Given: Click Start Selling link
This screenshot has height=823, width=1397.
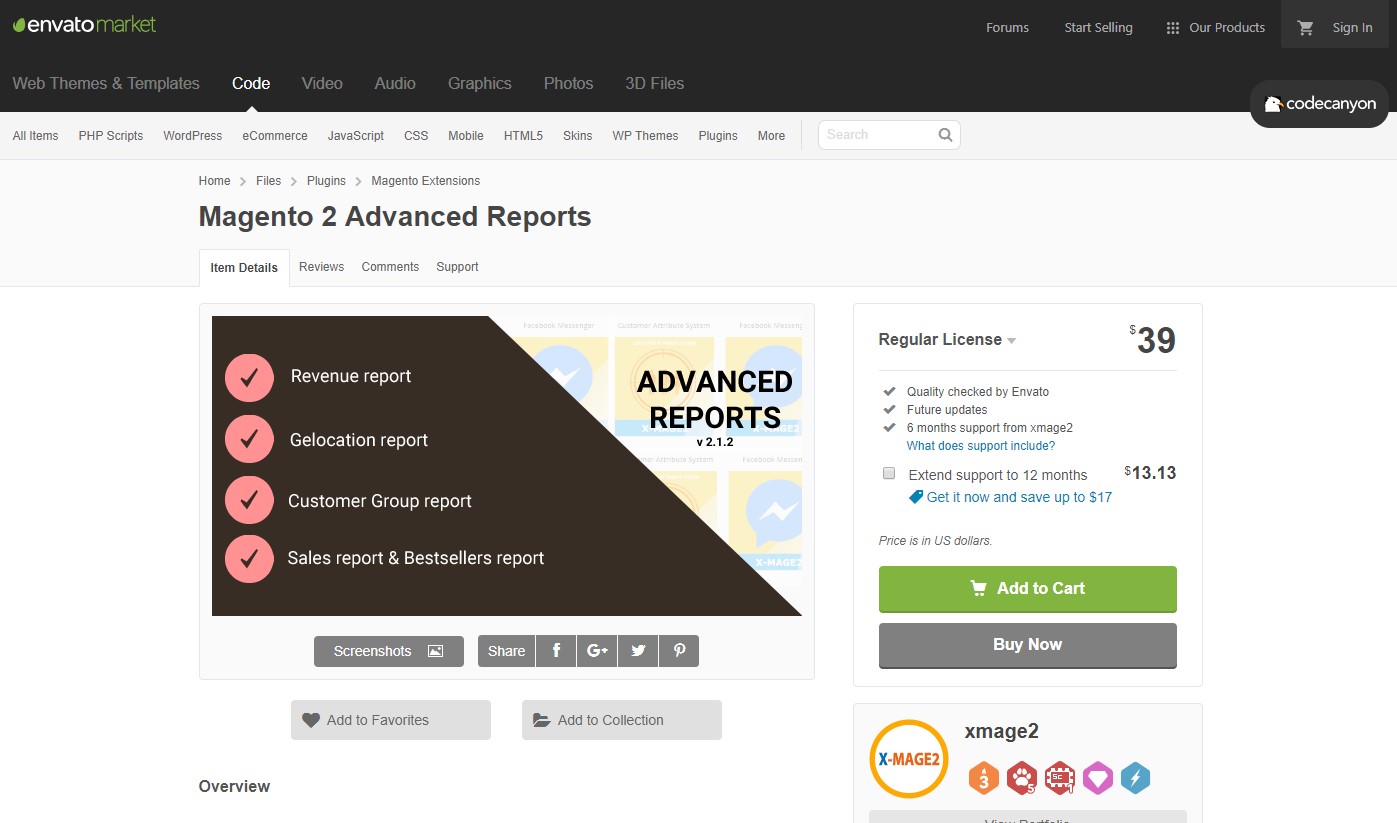Looking at the screenshot, I should pos(1098,28).
